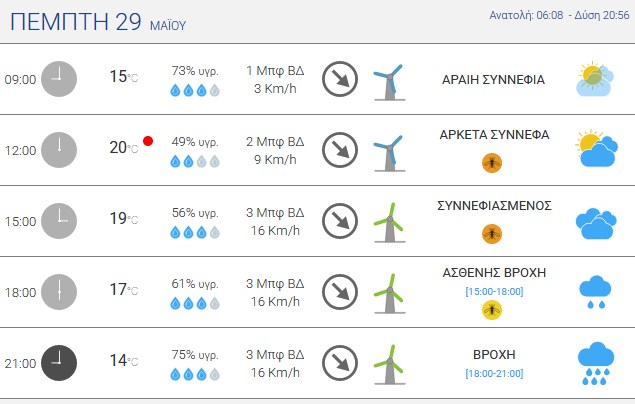Click the blue wind turbine at 09:00
This screenshot has width=635, height=404.
pyautogui.click(x=389, y=82)
